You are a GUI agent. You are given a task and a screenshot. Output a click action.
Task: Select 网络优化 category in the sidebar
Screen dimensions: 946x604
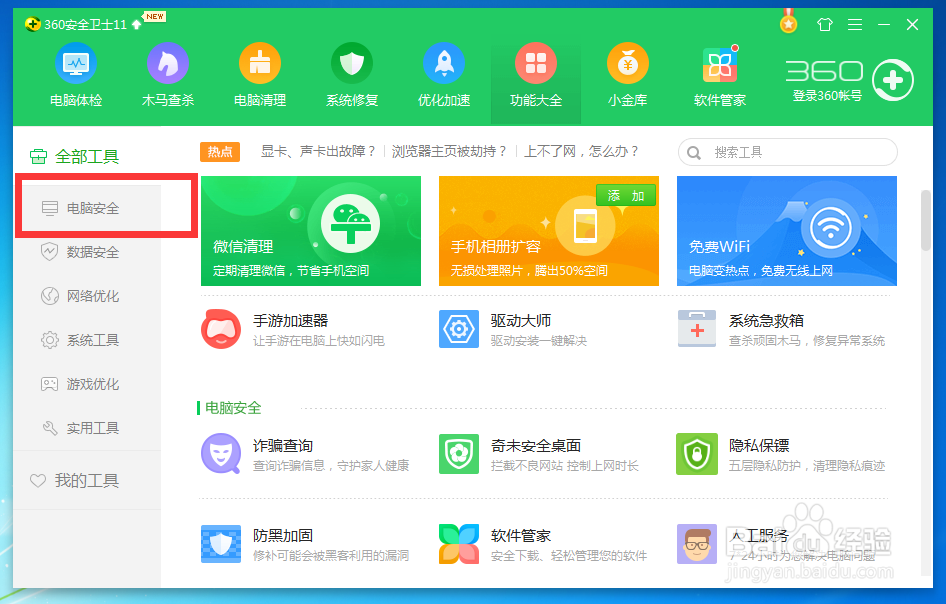[87, 296]
